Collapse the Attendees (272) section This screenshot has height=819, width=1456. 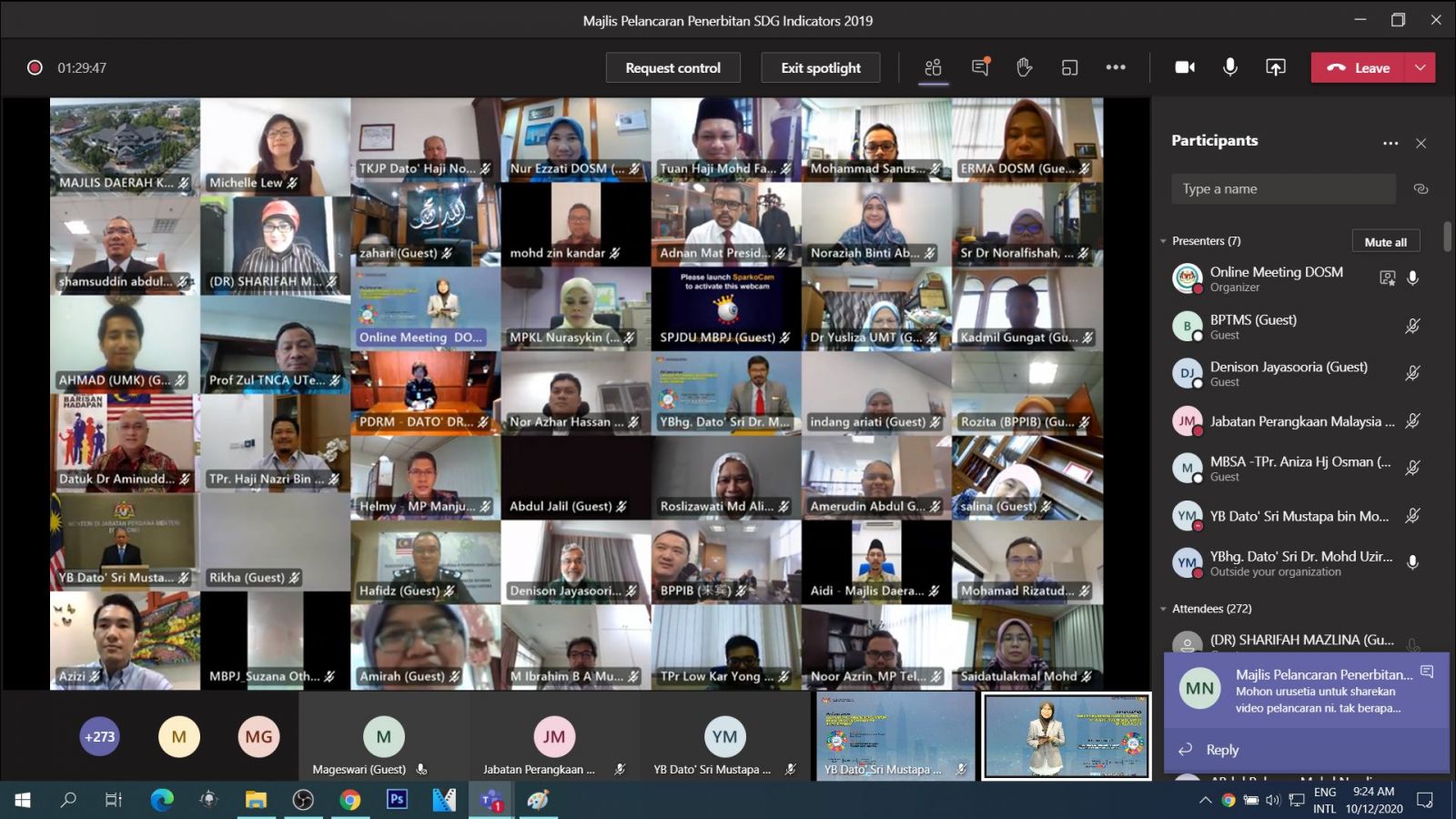click(1163, 609)
